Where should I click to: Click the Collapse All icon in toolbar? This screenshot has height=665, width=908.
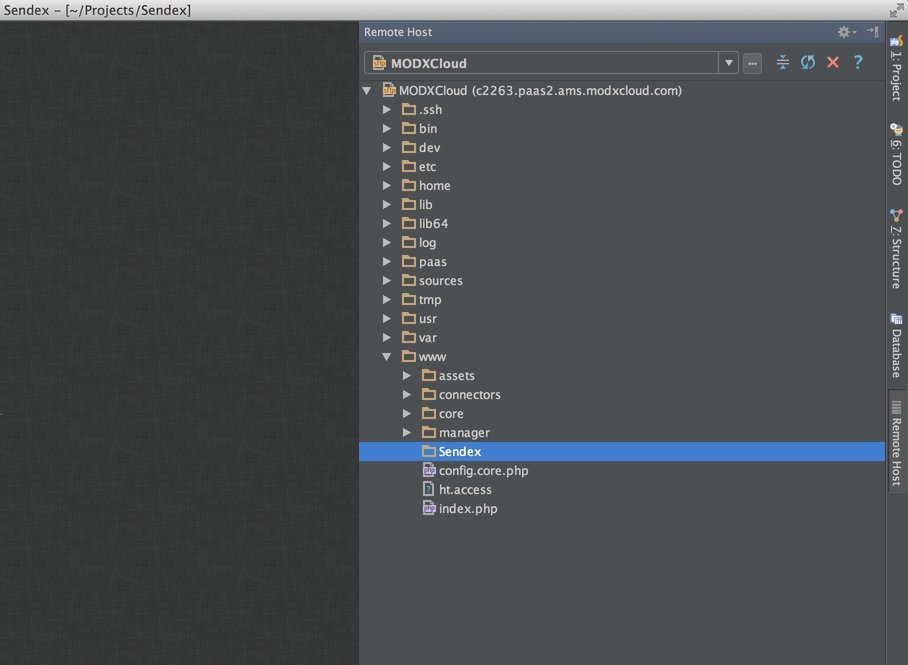click(782, 62)
